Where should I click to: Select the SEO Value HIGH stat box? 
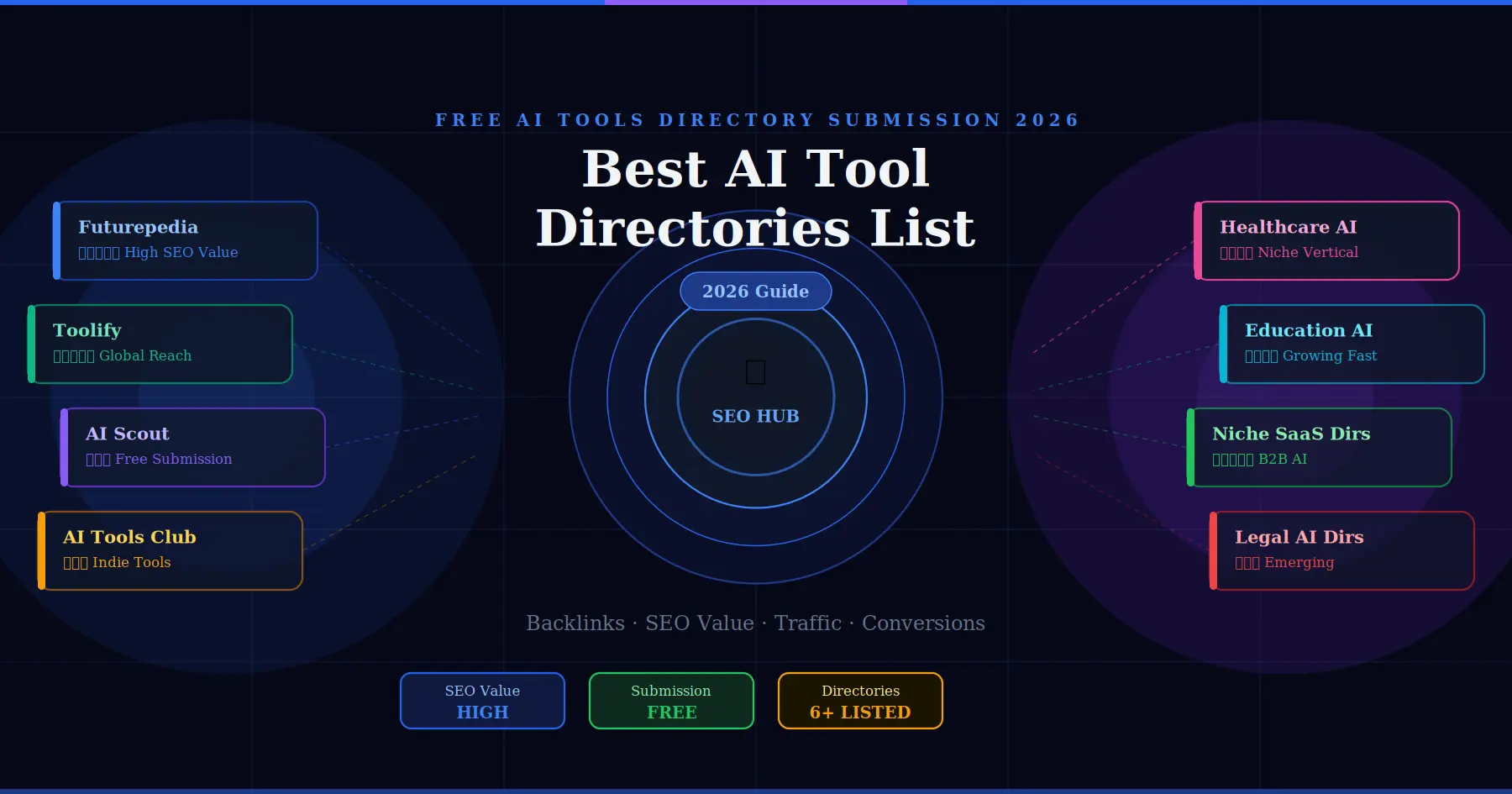[483, 701]
